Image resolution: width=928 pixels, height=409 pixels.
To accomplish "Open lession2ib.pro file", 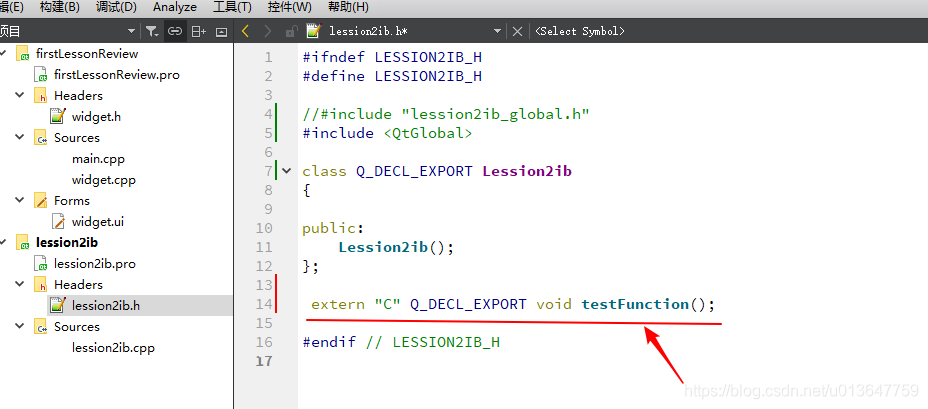I will [x=95, y=264].
